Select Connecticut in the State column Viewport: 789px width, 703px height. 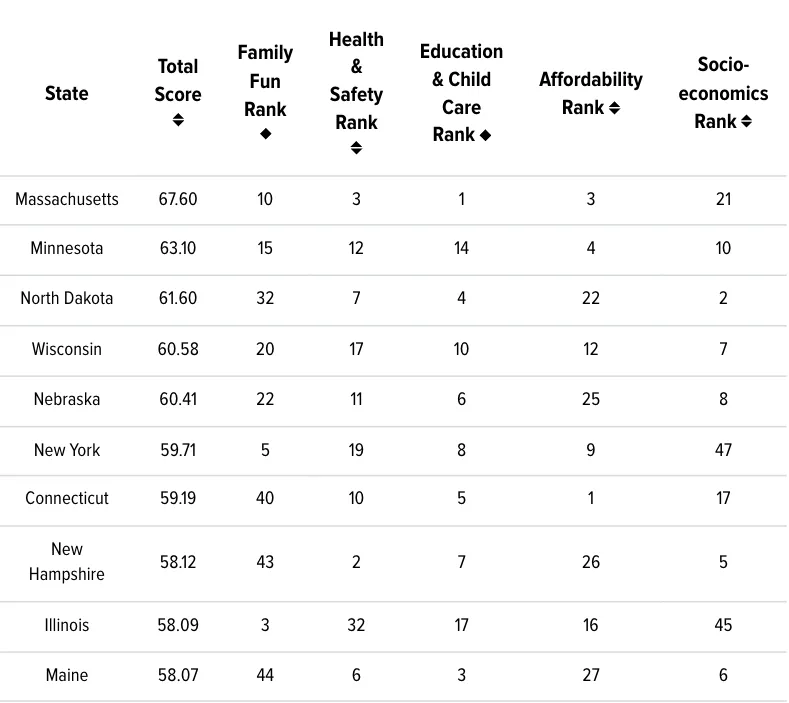coord(67,498)
